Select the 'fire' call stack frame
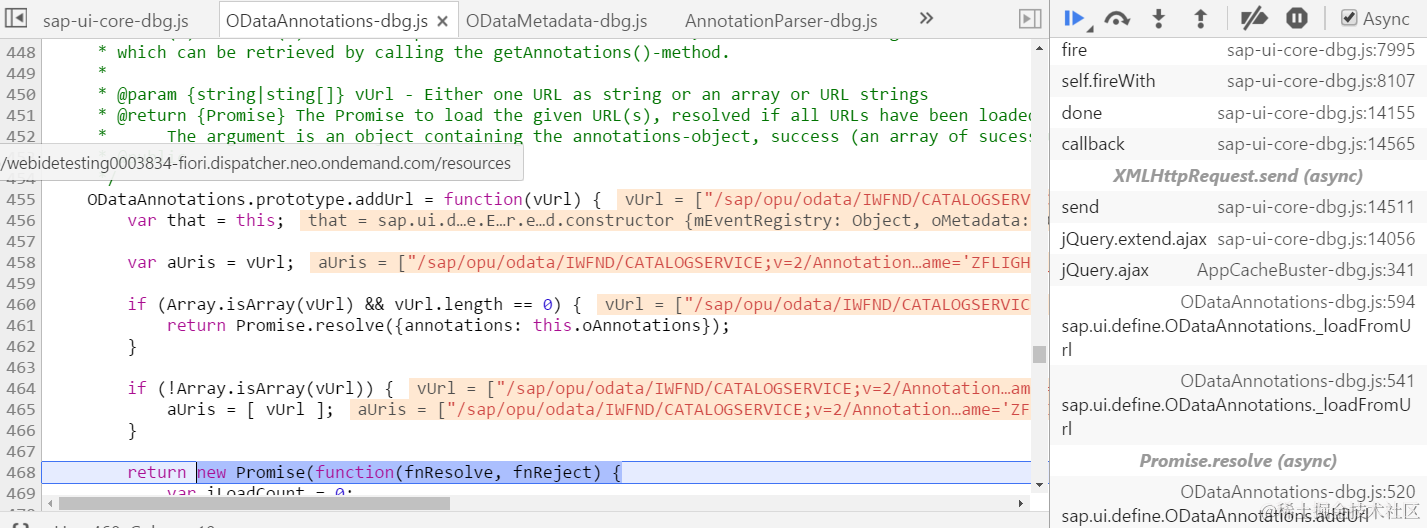The height and width of the screenshot is (528, 1427). tap(1074, 50)
